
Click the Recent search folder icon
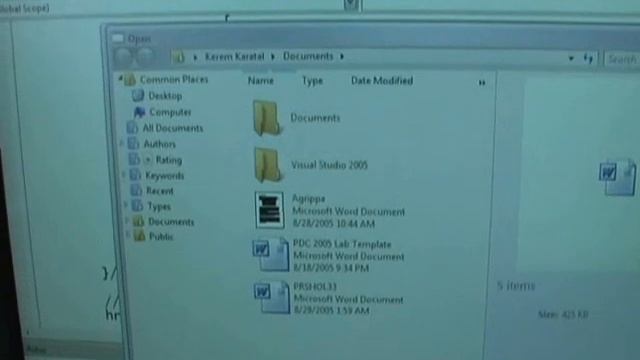tap(136, 190)
